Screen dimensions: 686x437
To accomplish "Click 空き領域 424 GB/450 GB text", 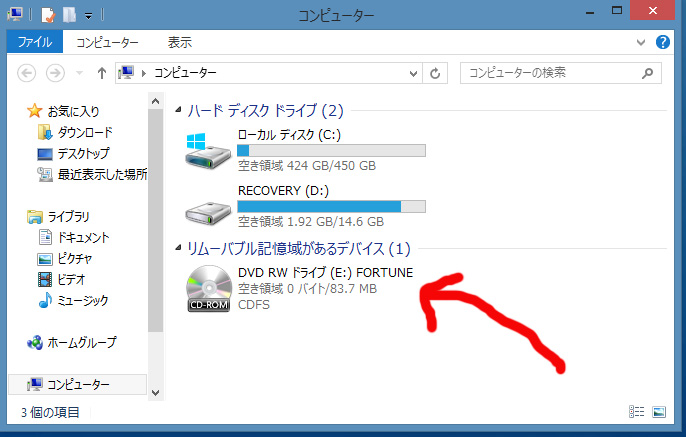I will coord(307,166).
